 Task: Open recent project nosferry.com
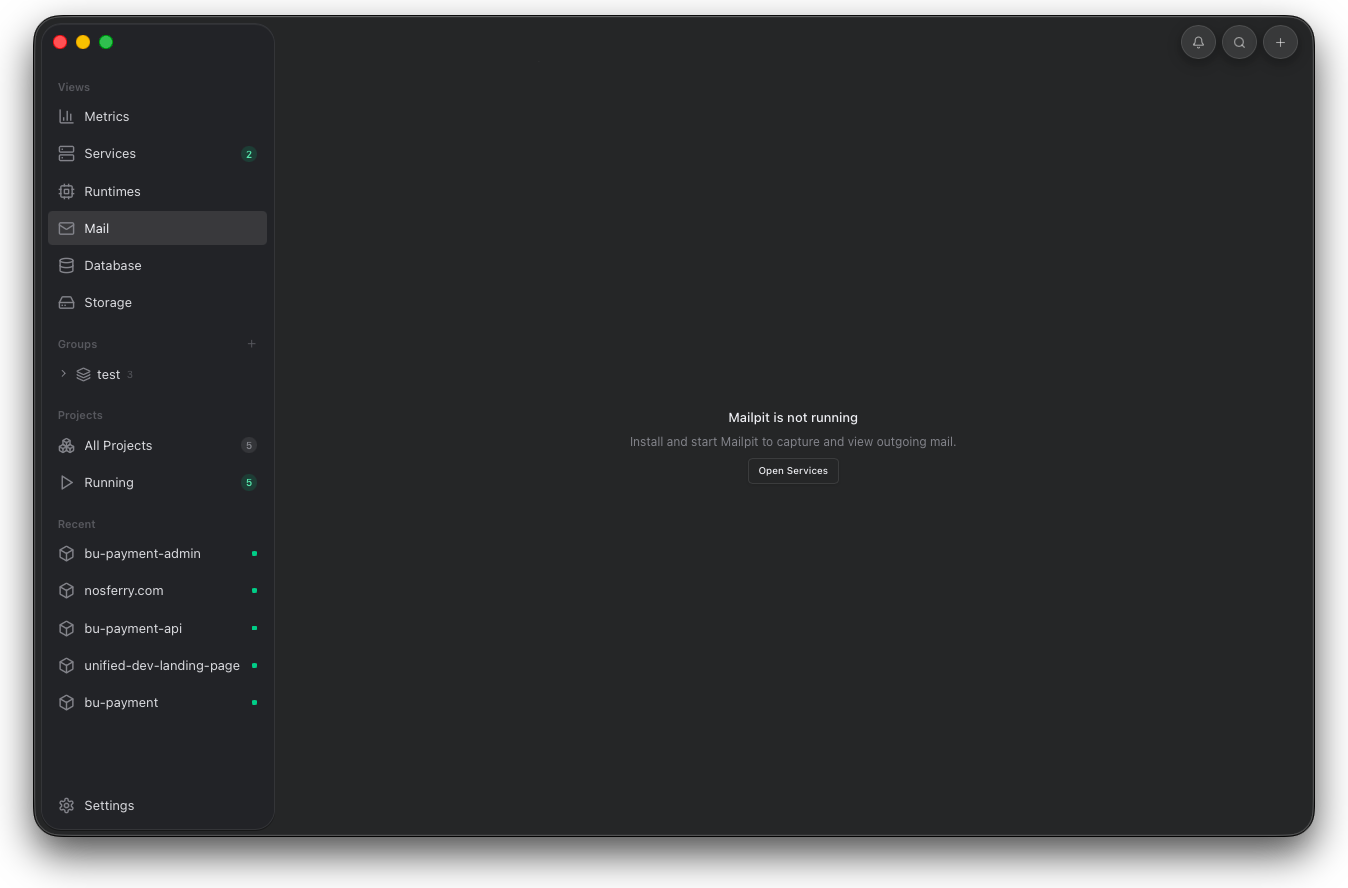coord(157,590)
